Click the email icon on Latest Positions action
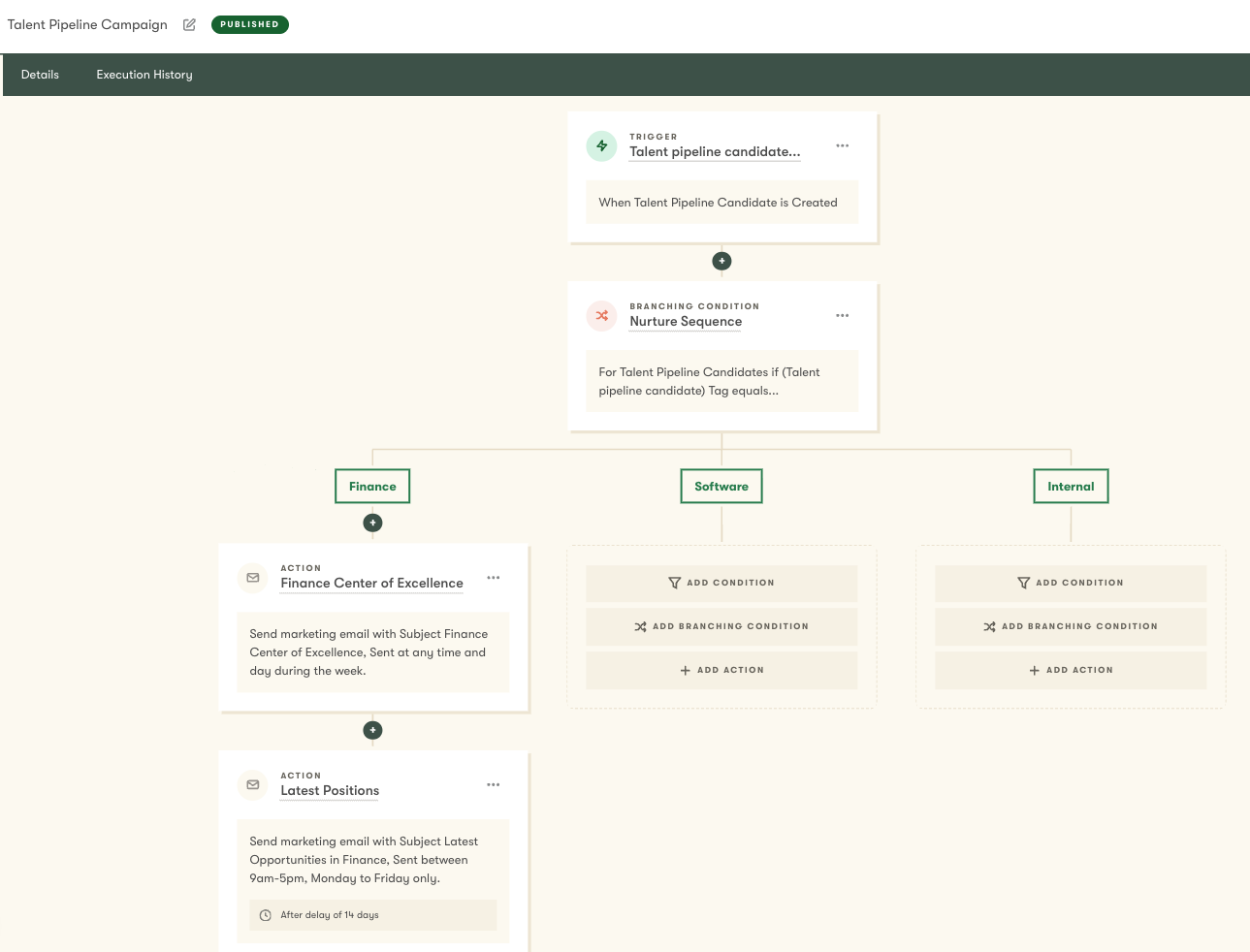1250x952 pixels. tap(252, 784)
